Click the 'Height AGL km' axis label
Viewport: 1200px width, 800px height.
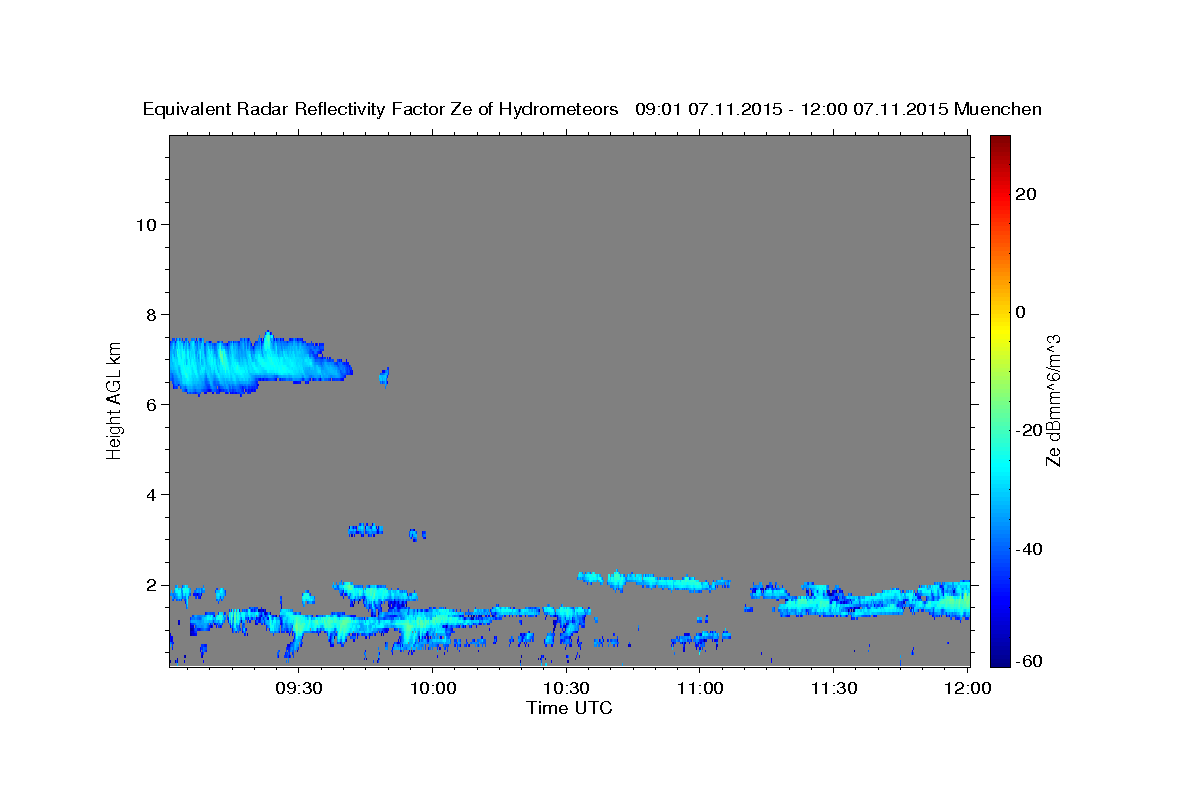[114, 400]
